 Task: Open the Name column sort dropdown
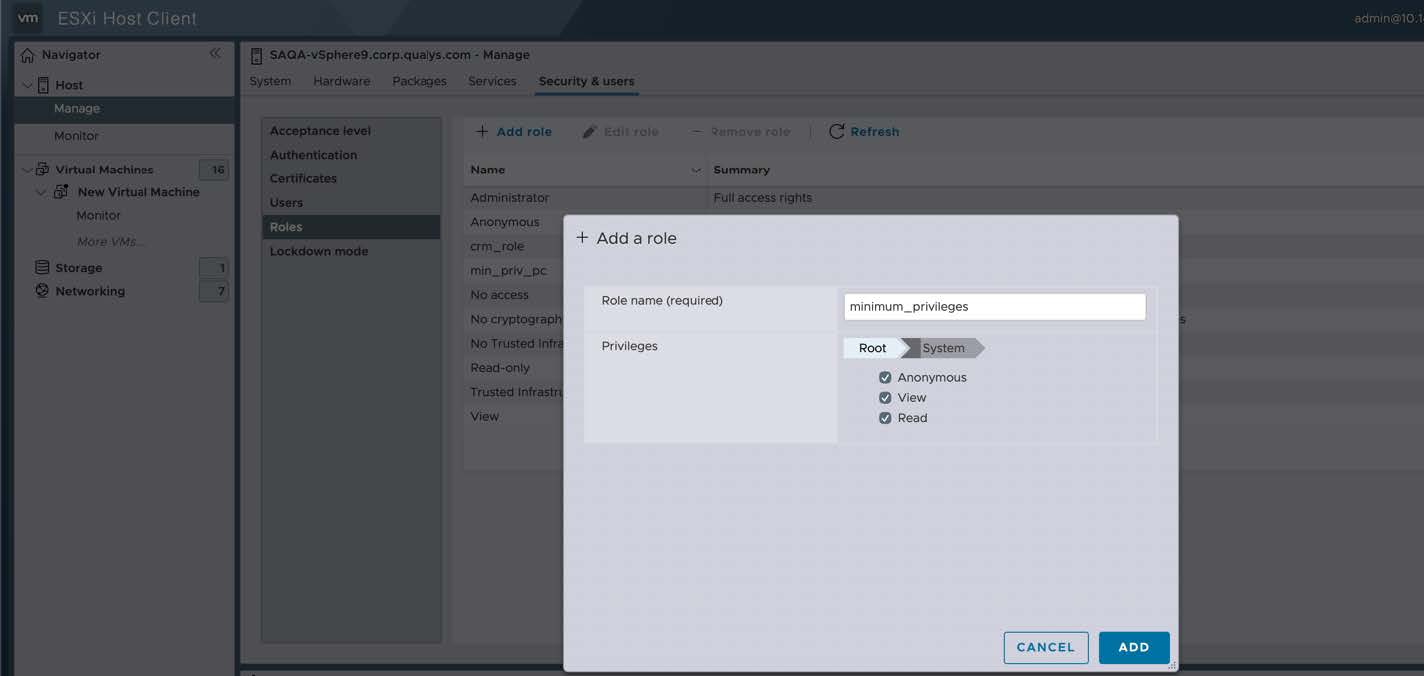click(696, 170)
